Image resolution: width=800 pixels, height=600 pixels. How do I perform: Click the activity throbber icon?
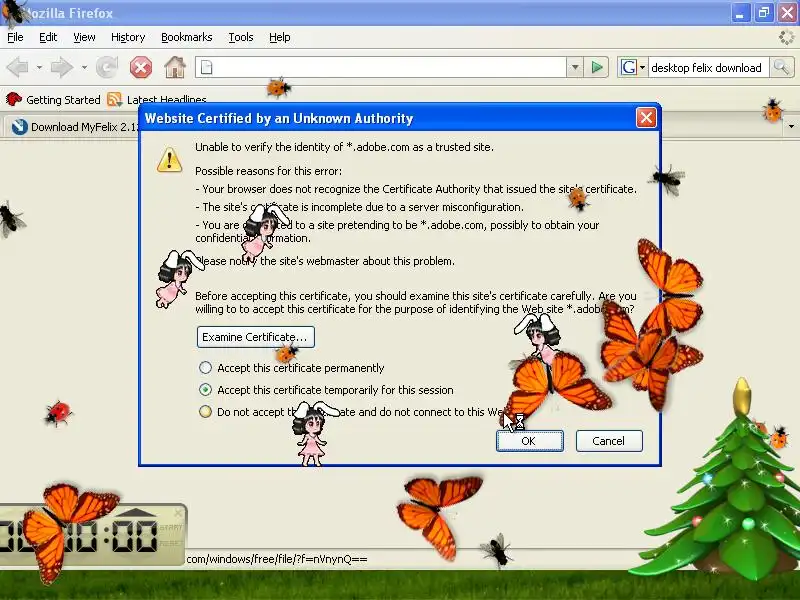pos(786,37)
